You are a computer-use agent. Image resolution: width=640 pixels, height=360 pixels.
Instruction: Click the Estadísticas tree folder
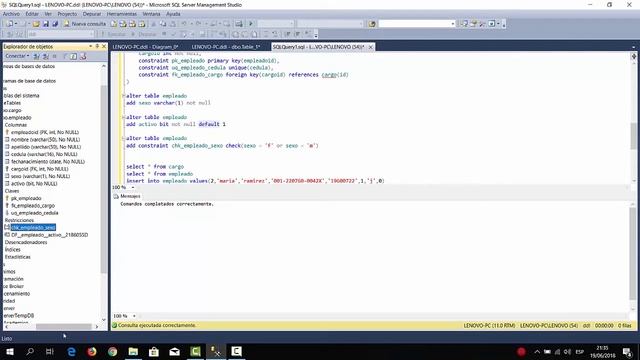coord(18,257)
